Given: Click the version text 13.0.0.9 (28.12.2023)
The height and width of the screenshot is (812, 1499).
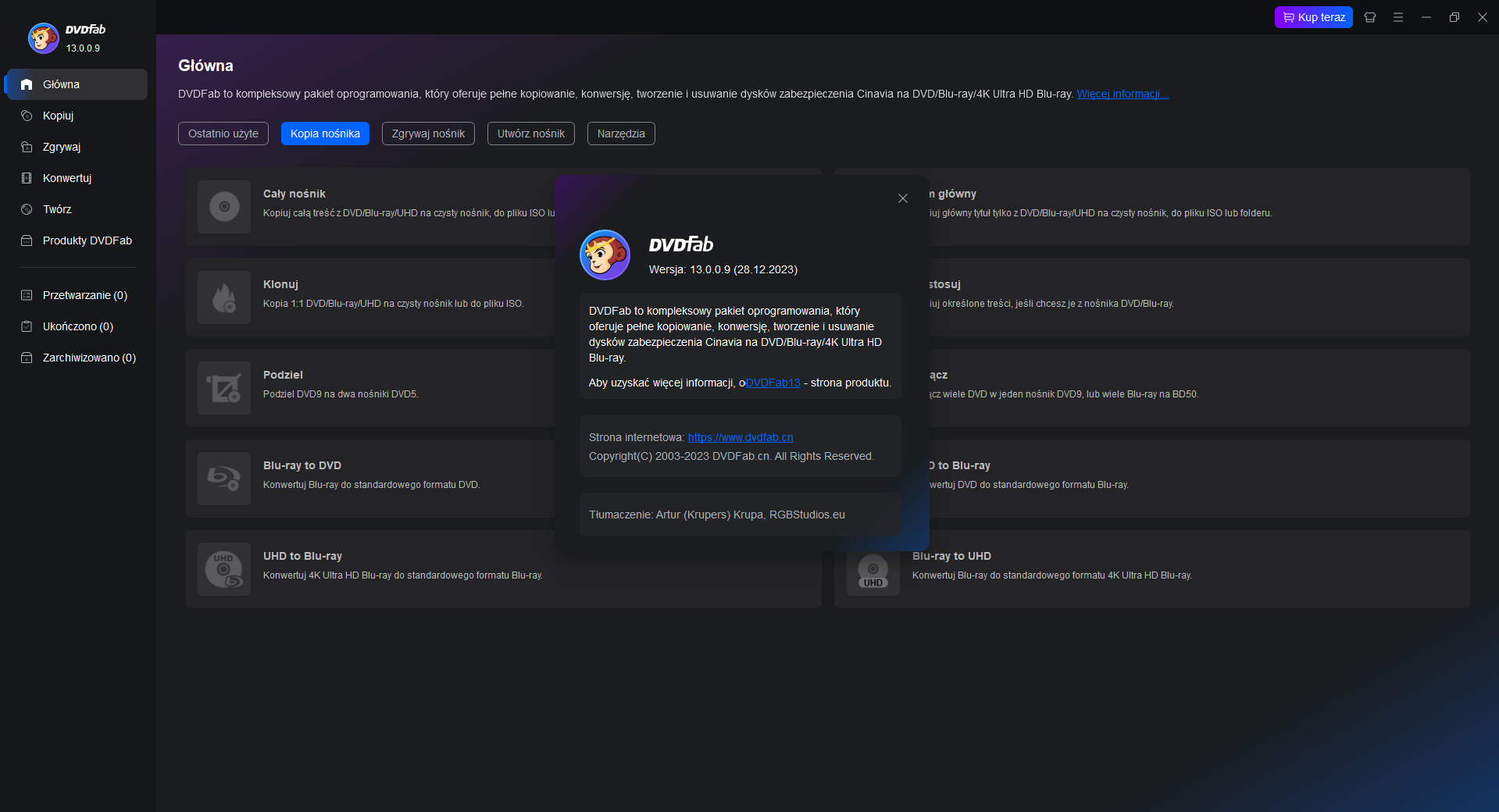Looking at the screenshot, I should [744, 269].
